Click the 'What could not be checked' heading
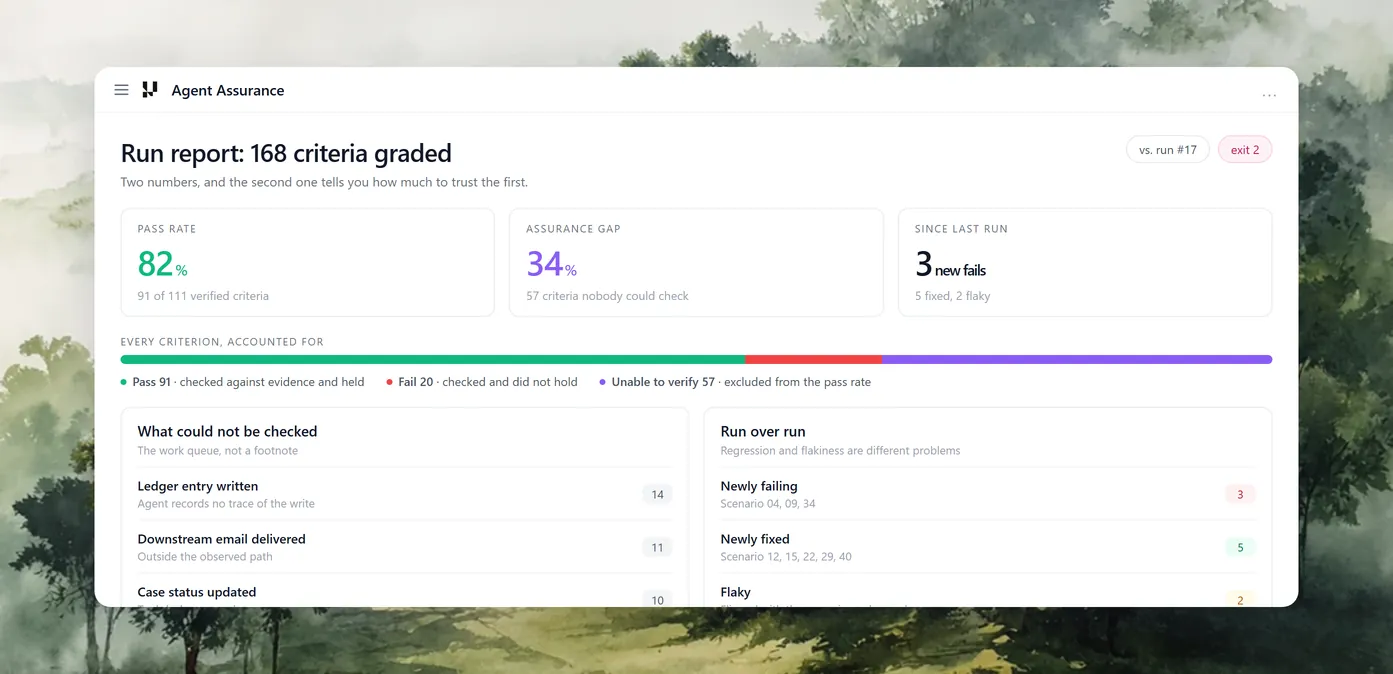This screenshot has width=1393, height=674. point(227,431)
